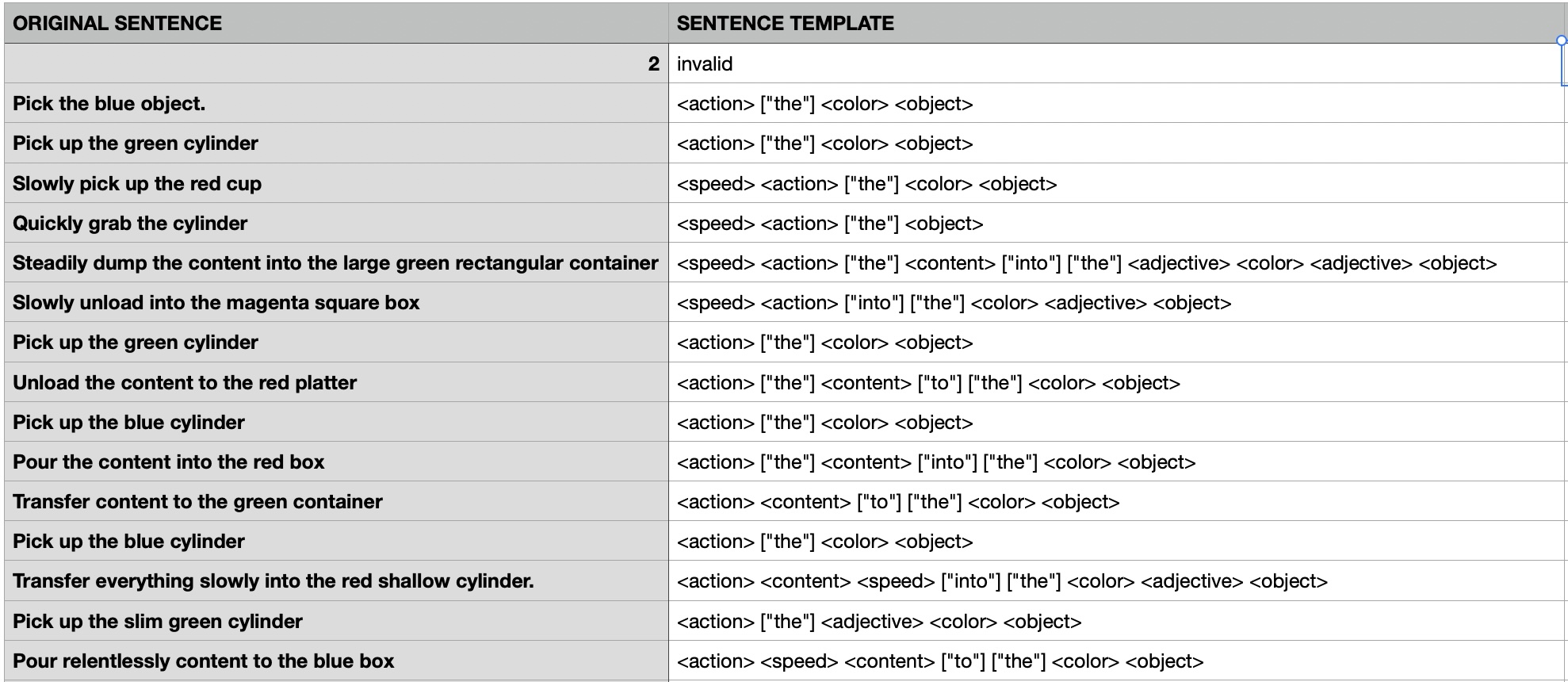
Task: Select the Slowly pick up the red cup cell
Action: pyautogui.click(x=137, y=184)
